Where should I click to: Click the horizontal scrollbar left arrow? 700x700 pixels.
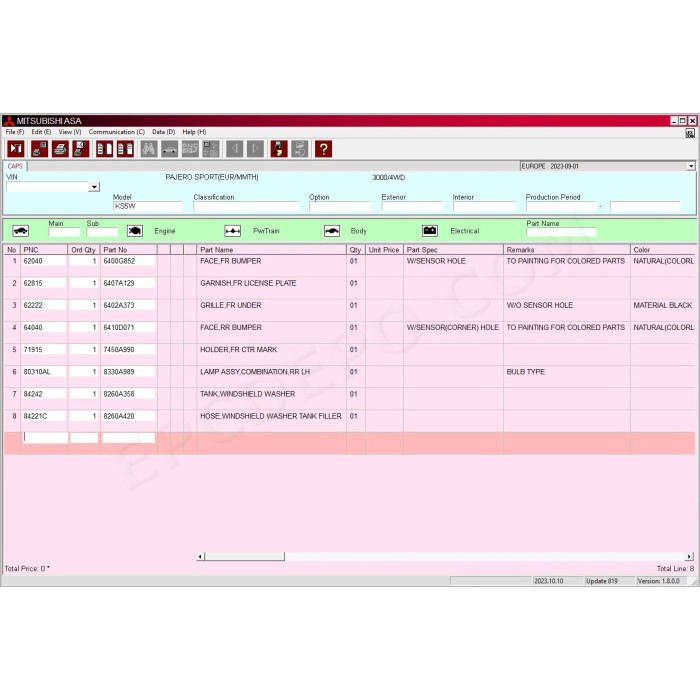click(x=200, y=556)
